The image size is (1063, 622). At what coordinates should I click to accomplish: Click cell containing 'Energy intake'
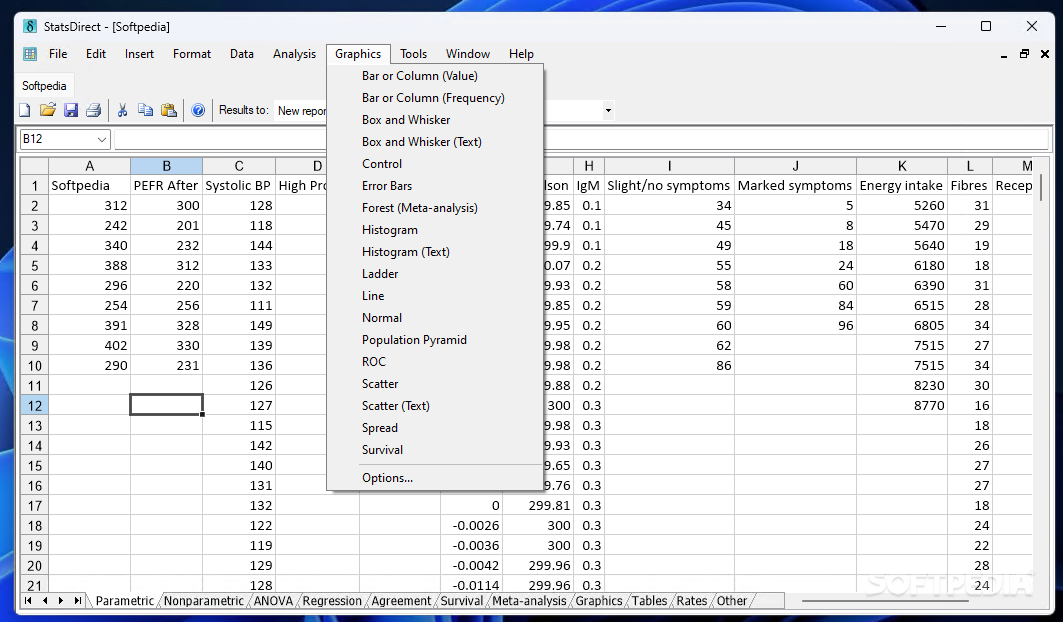click(902, 185)
